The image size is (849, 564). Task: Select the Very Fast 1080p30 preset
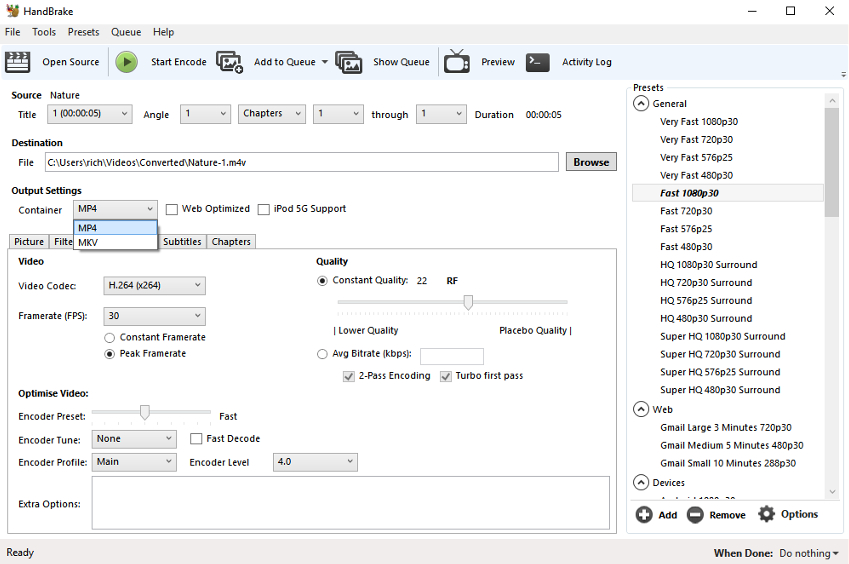coord(699,121)
